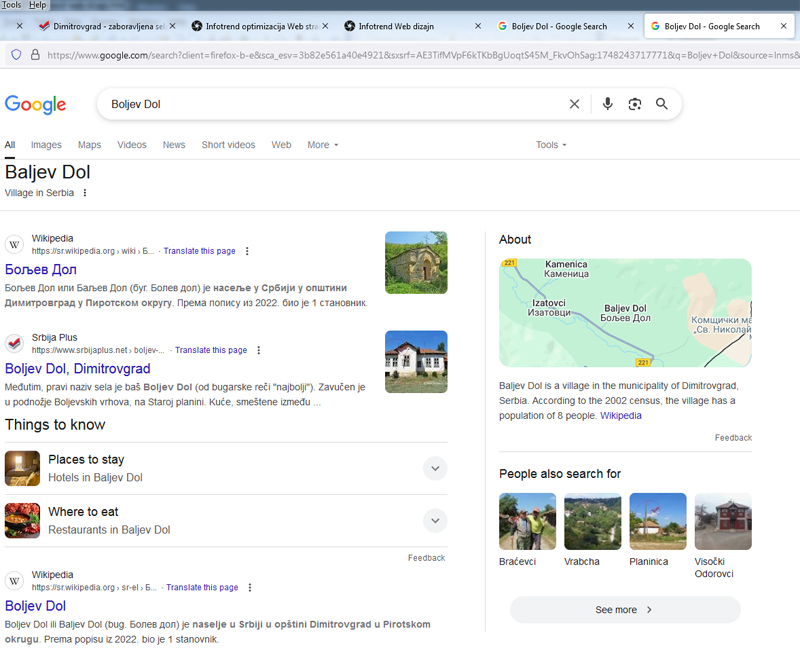This screenshot has width=800, height=649.
Task: Switch to the Maps results tab
Action: pyautogui.click(x=89, y=145)
